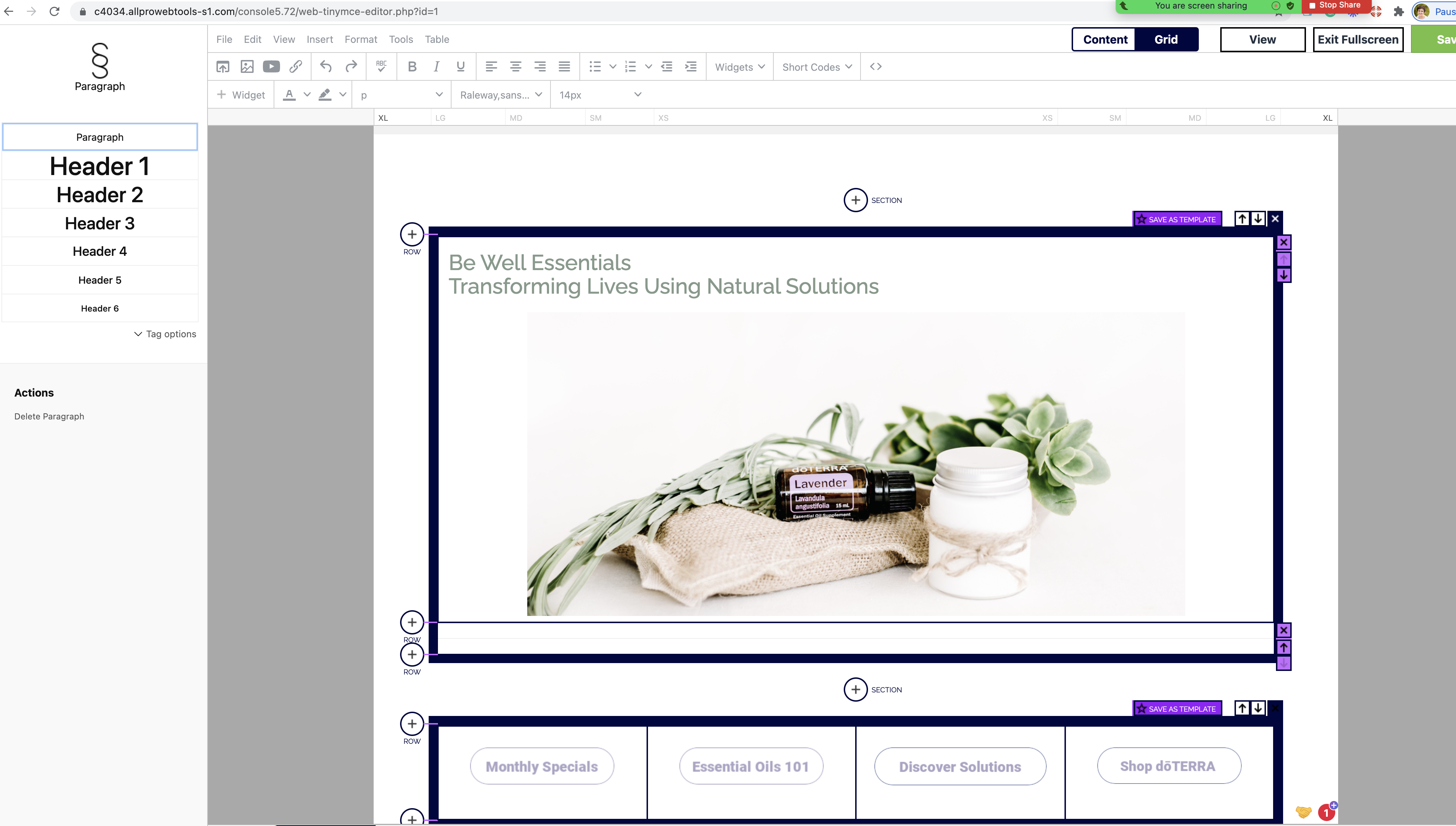Move the empty row below the image up
This screenshot has height=826, width=1456.
tap(1283, 647)
